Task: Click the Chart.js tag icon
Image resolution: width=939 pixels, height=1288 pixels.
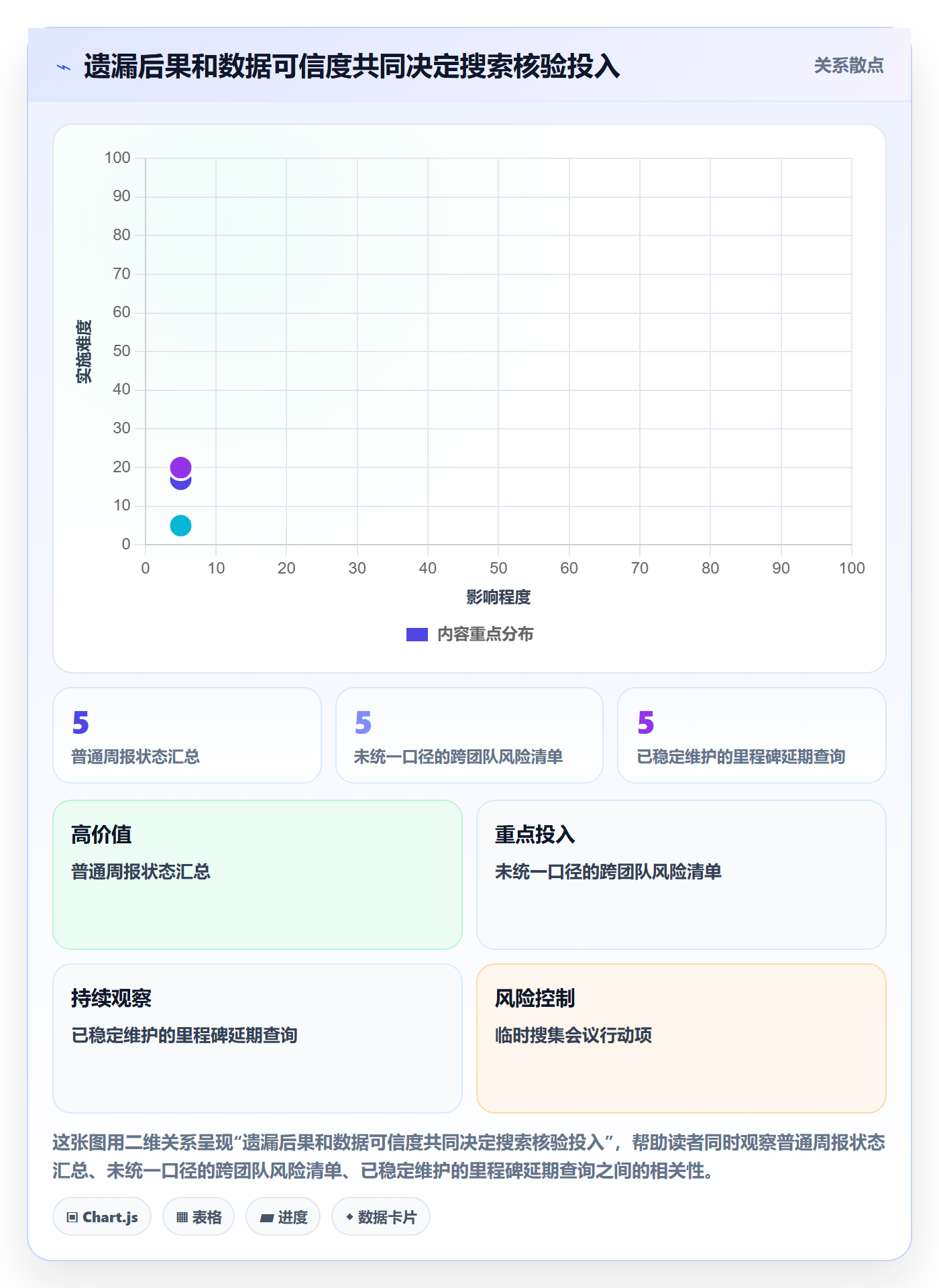Action: (72, 1217)
